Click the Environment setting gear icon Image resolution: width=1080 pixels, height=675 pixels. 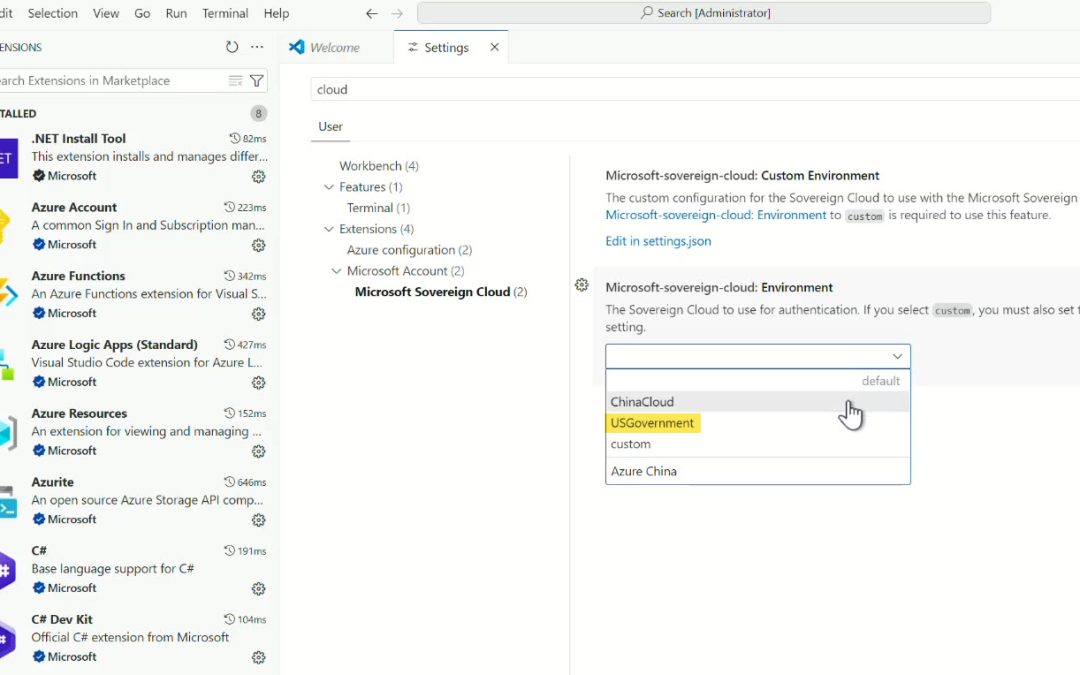[x=581, y=284]
